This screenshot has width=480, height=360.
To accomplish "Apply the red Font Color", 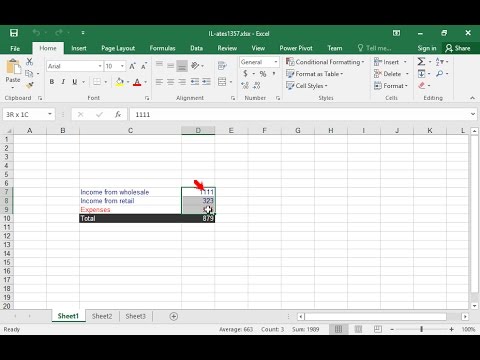I will [137, 82].
